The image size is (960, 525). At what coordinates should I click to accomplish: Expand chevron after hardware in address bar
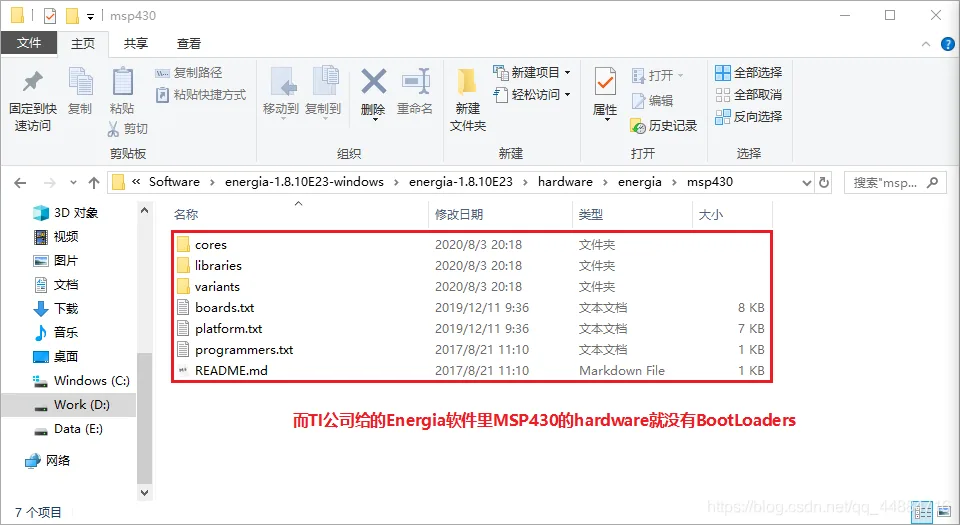pos(605,182)
